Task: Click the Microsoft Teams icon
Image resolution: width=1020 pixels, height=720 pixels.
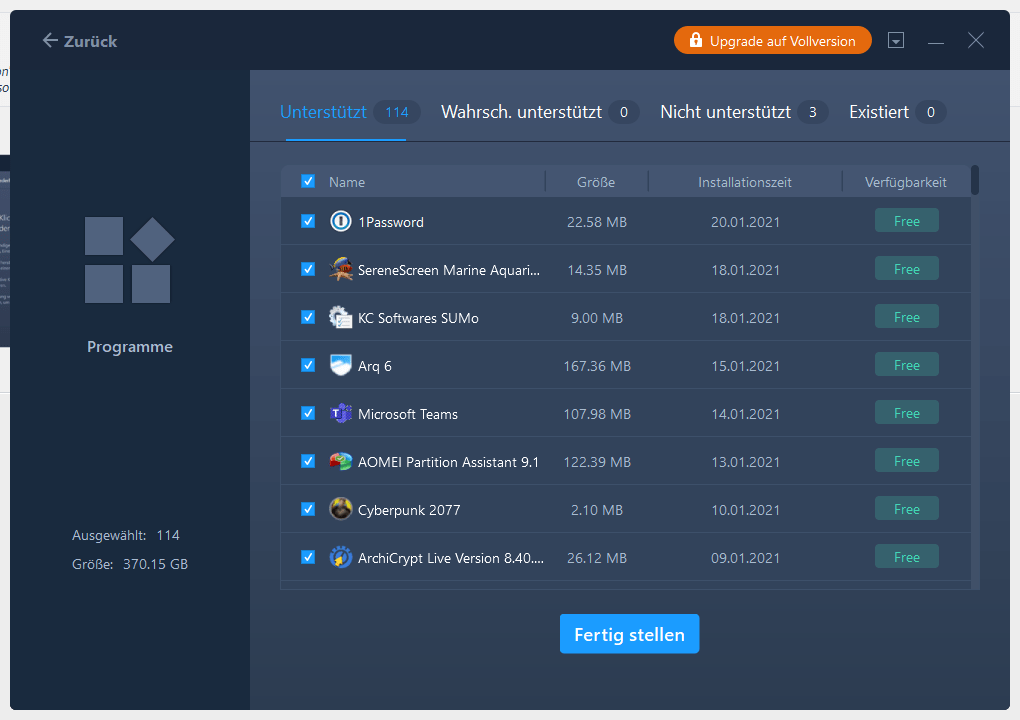Action: pos(341,414)
